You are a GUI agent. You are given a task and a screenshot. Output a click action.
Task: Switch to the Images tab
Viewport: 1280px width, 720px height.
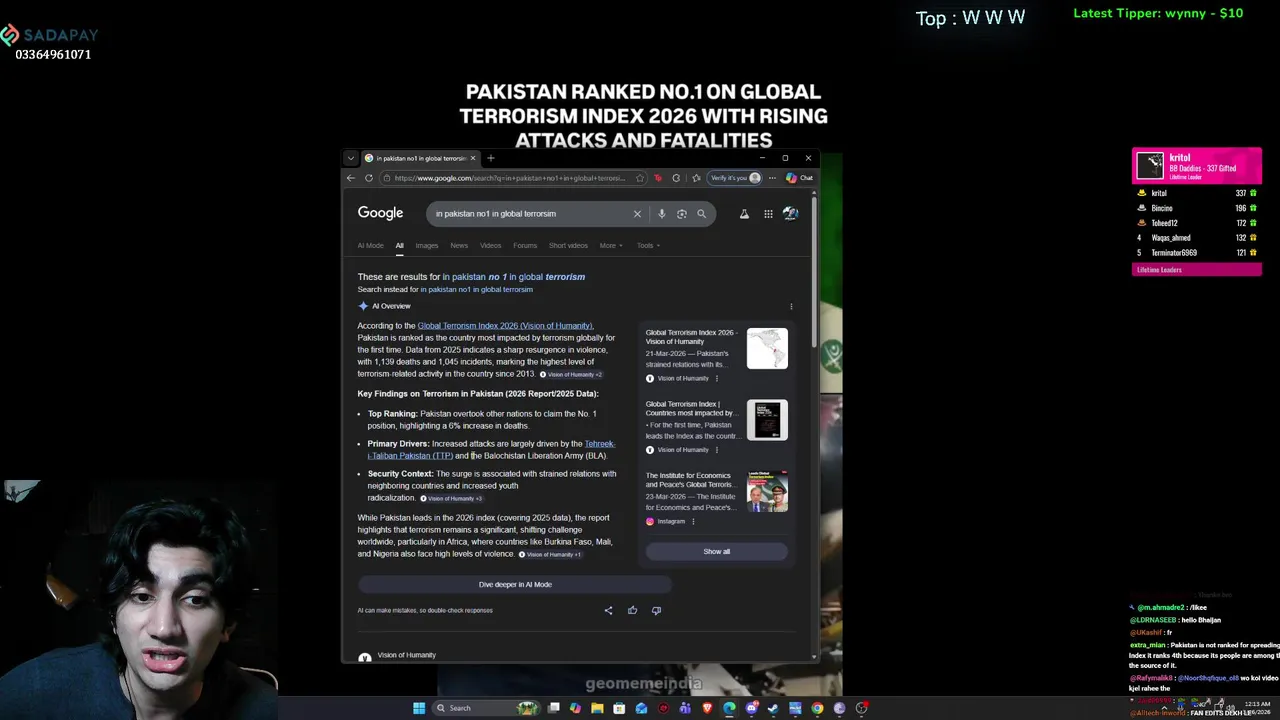pyautogui.click(x=426, y=245)
